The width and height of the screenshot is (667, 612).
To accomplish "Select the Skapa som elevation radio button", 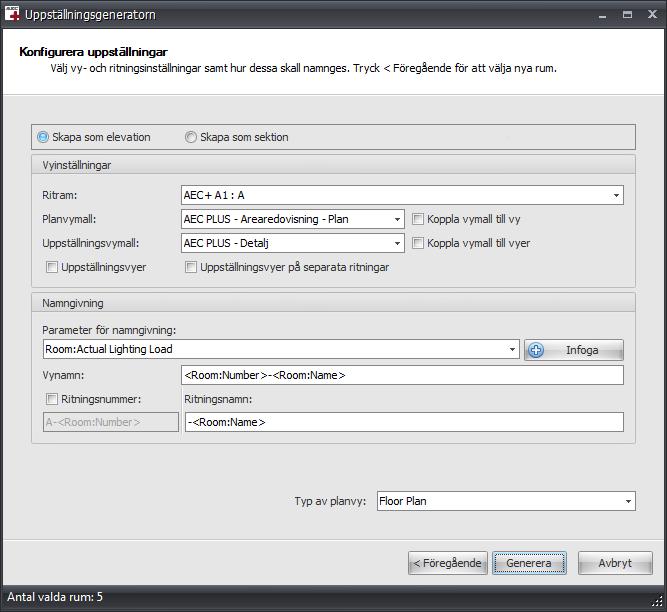I will [43, 137].
